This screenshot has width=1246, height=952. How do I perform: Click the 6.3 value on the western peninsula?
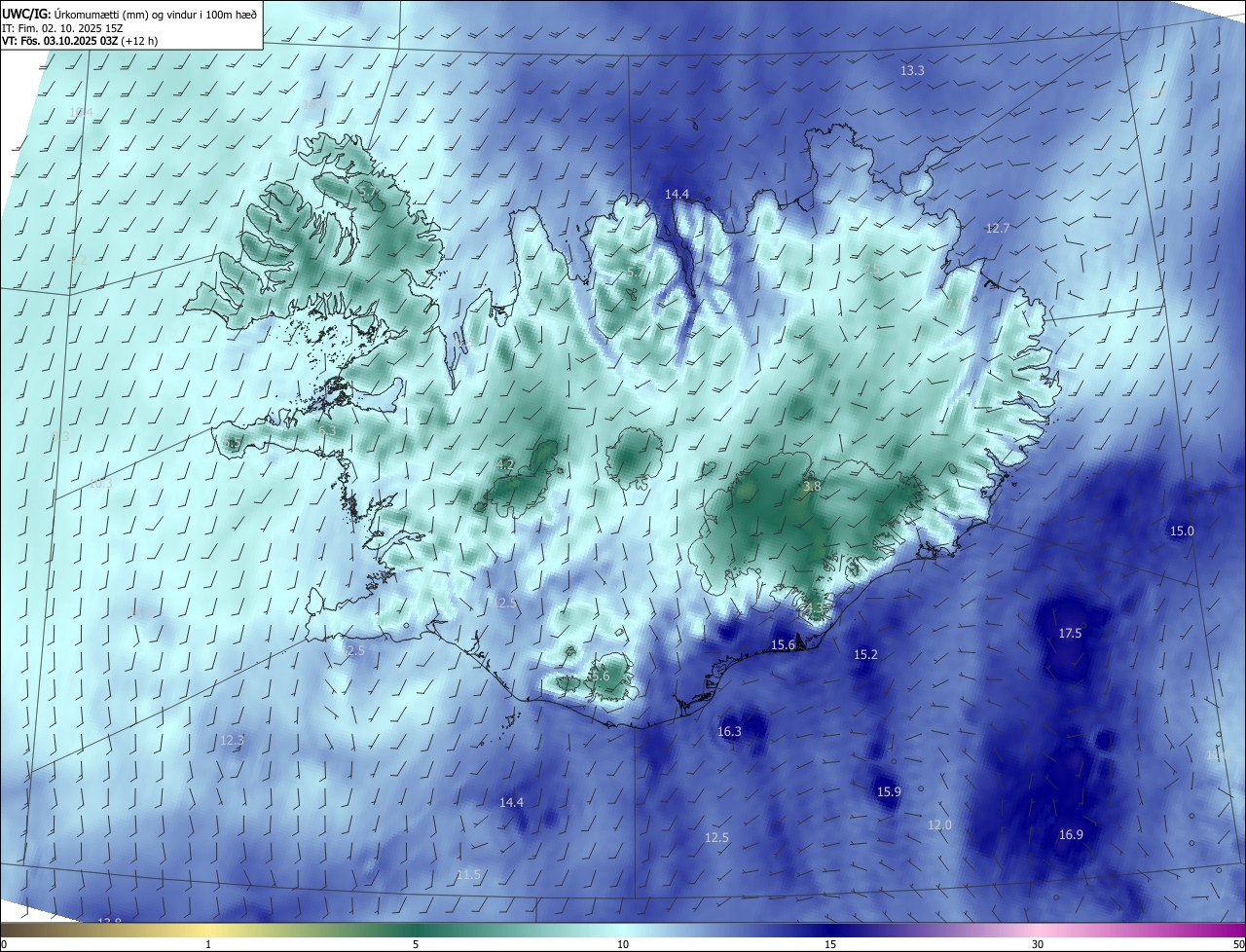(x=327, y=431)
